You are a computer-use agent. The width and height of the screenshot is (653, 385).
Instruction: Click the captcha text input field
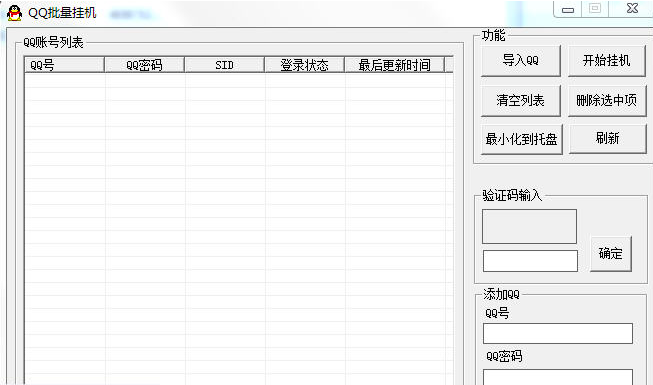click(x=530, y=261)
